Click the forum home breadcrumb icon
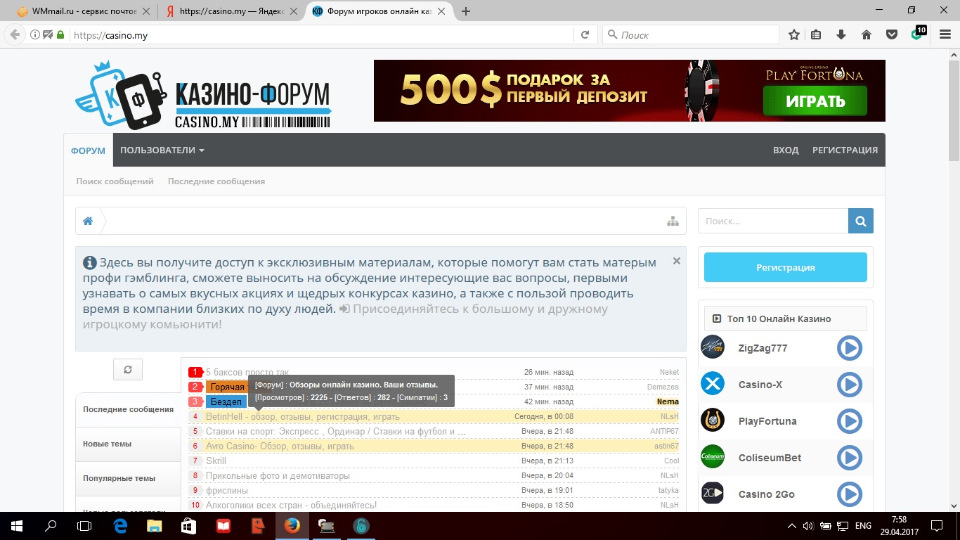Image resolution: width=960 pixels, height=540 pixels. point(88,221)
